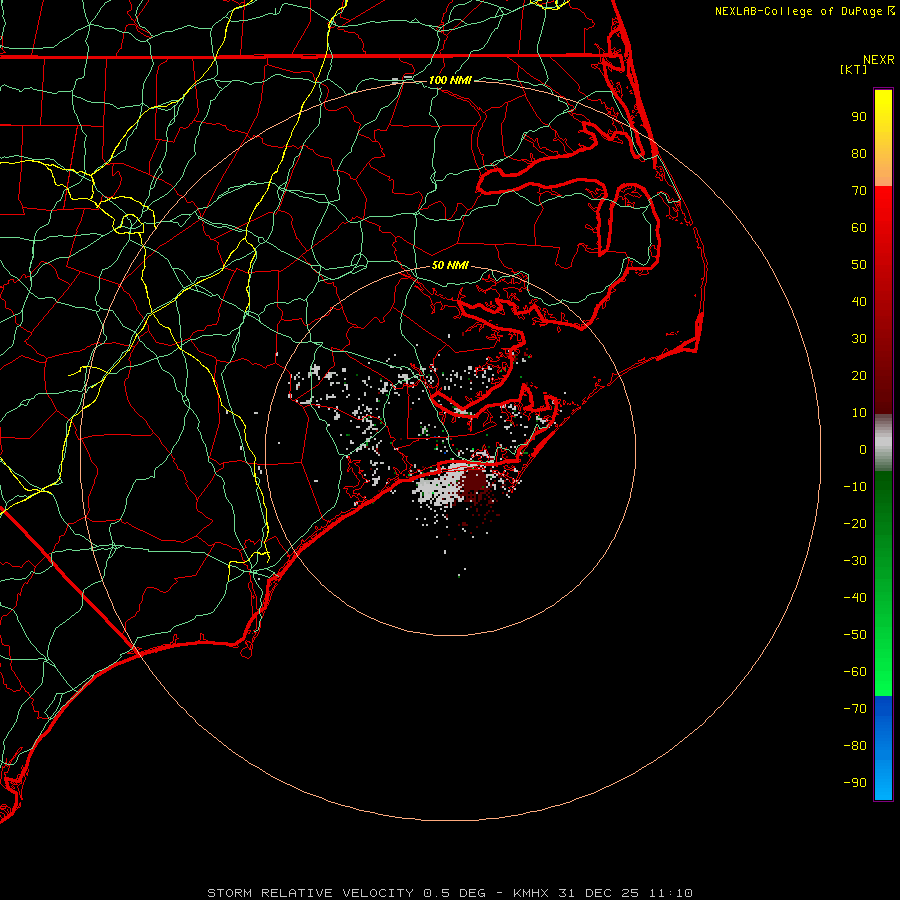Click the -40 value on the velocity scale
This screenshot has width=900, height=900.
[x=855, y=598]
